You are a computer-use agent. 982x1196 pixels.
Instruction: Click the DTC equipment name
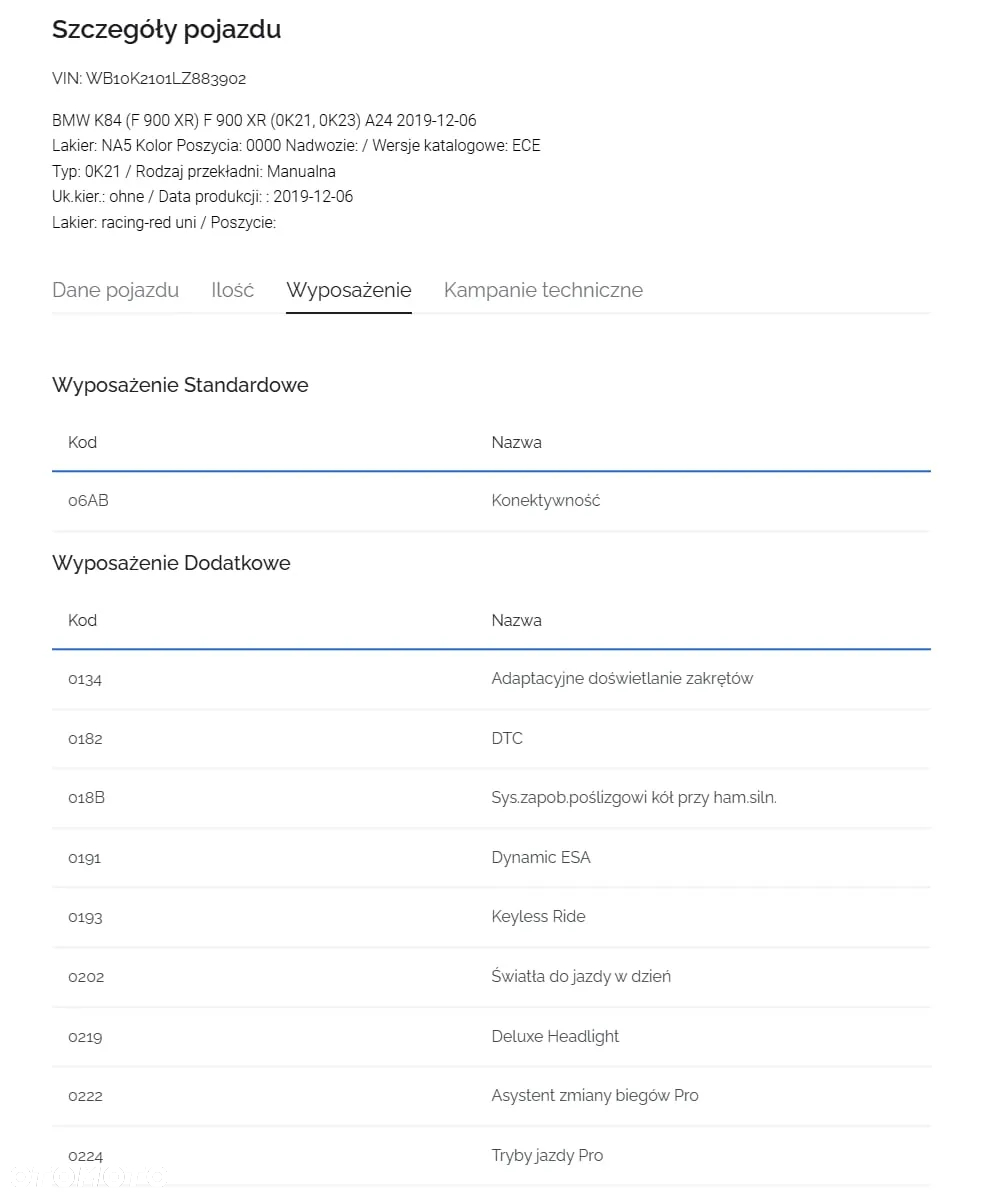507,738
